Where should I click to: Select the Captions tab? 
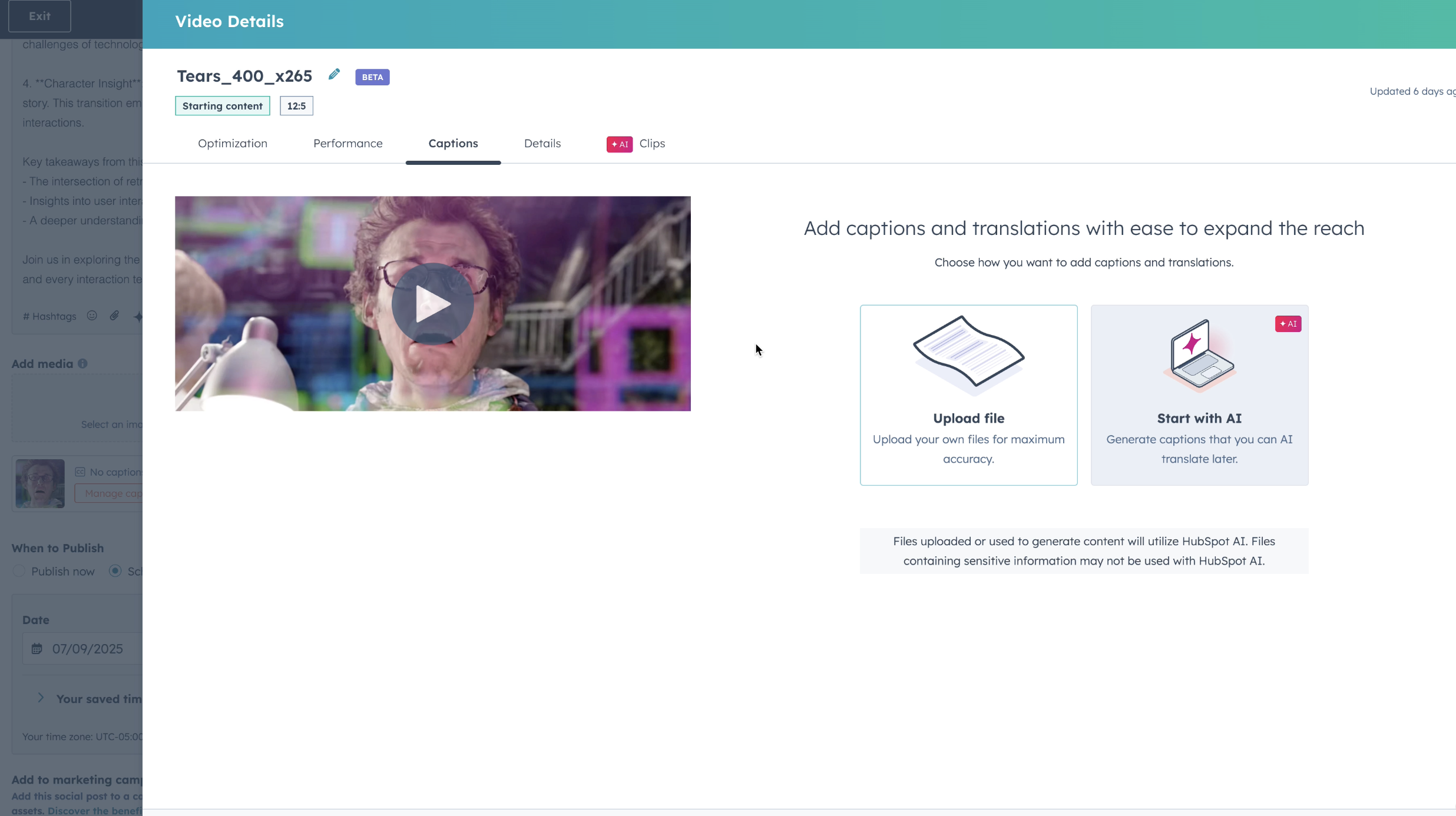coord(453,144)
